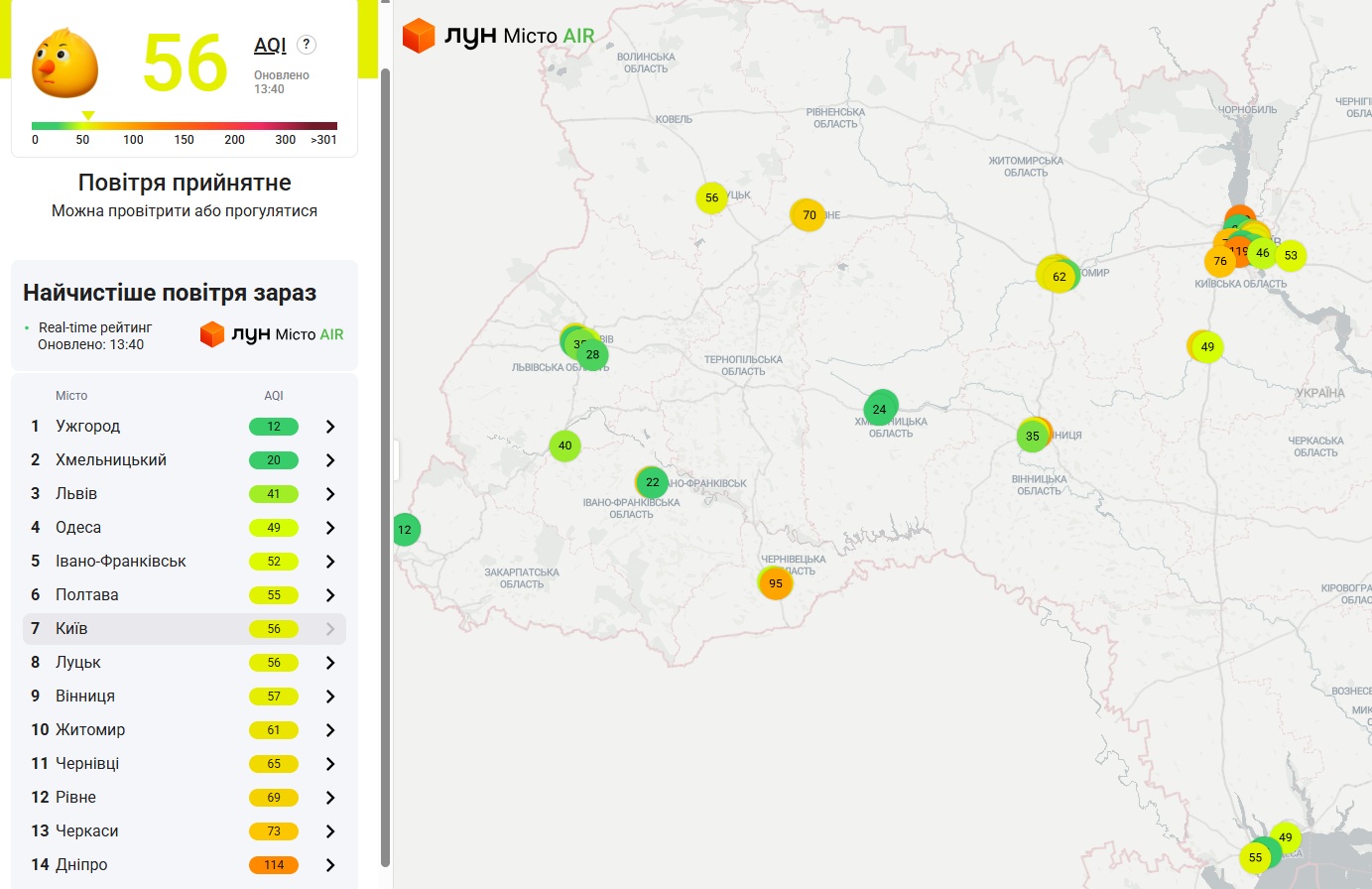Select the map marker showing AQI 95
This screenshot has width=1372, height=889.
click(776, 583)
